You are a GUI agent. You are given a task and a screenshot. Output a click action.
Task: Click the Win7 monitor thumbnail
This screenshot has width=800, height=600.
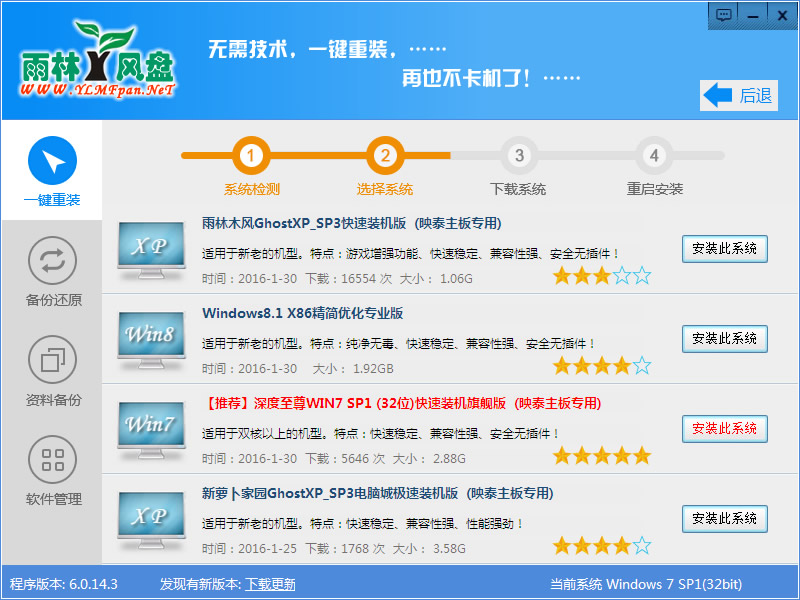[152, 430]
